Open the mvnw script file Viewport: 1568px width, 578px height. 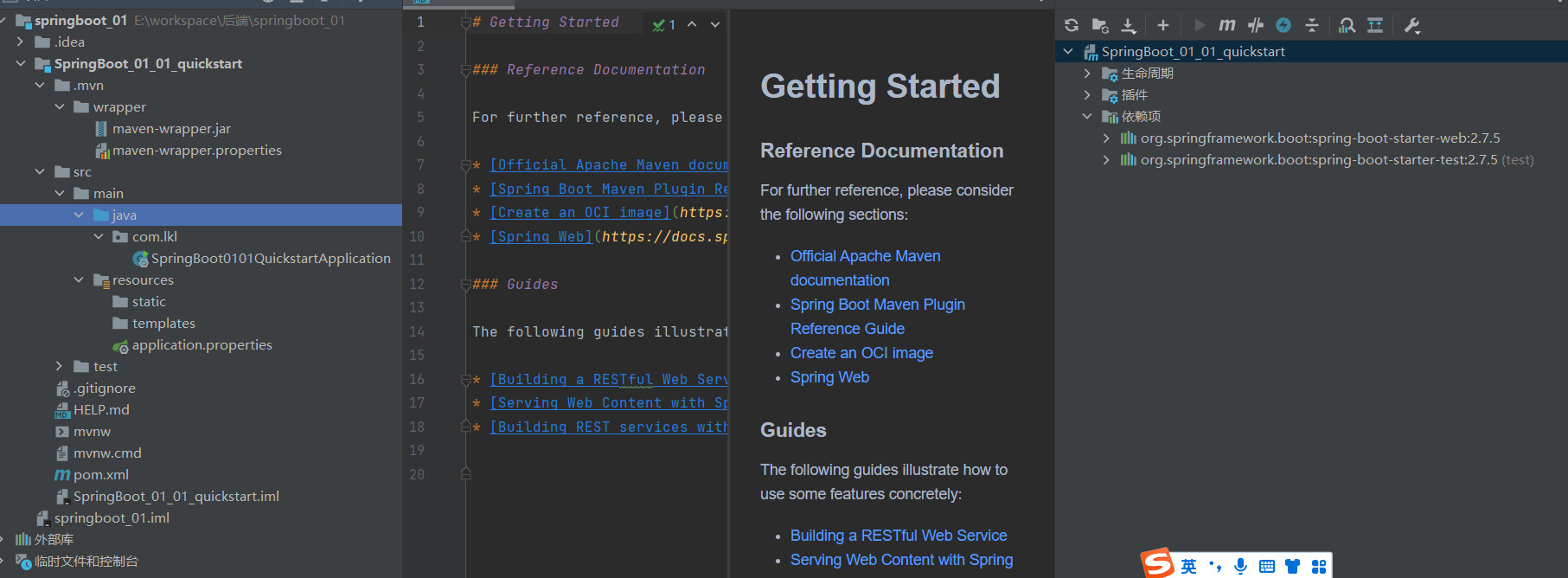coord(92,431)
